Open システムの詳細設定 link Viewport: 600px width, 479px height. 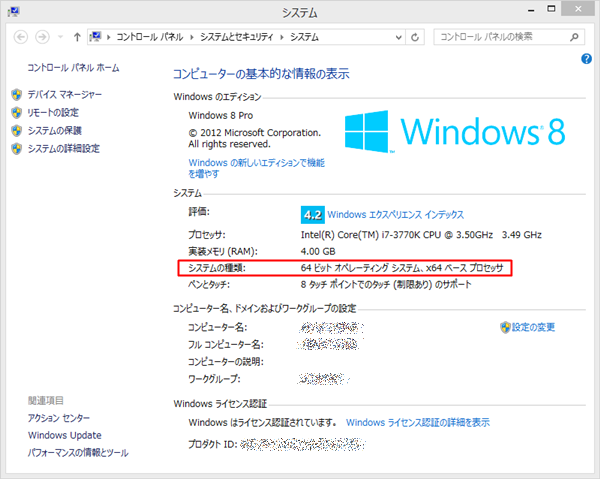64,148
